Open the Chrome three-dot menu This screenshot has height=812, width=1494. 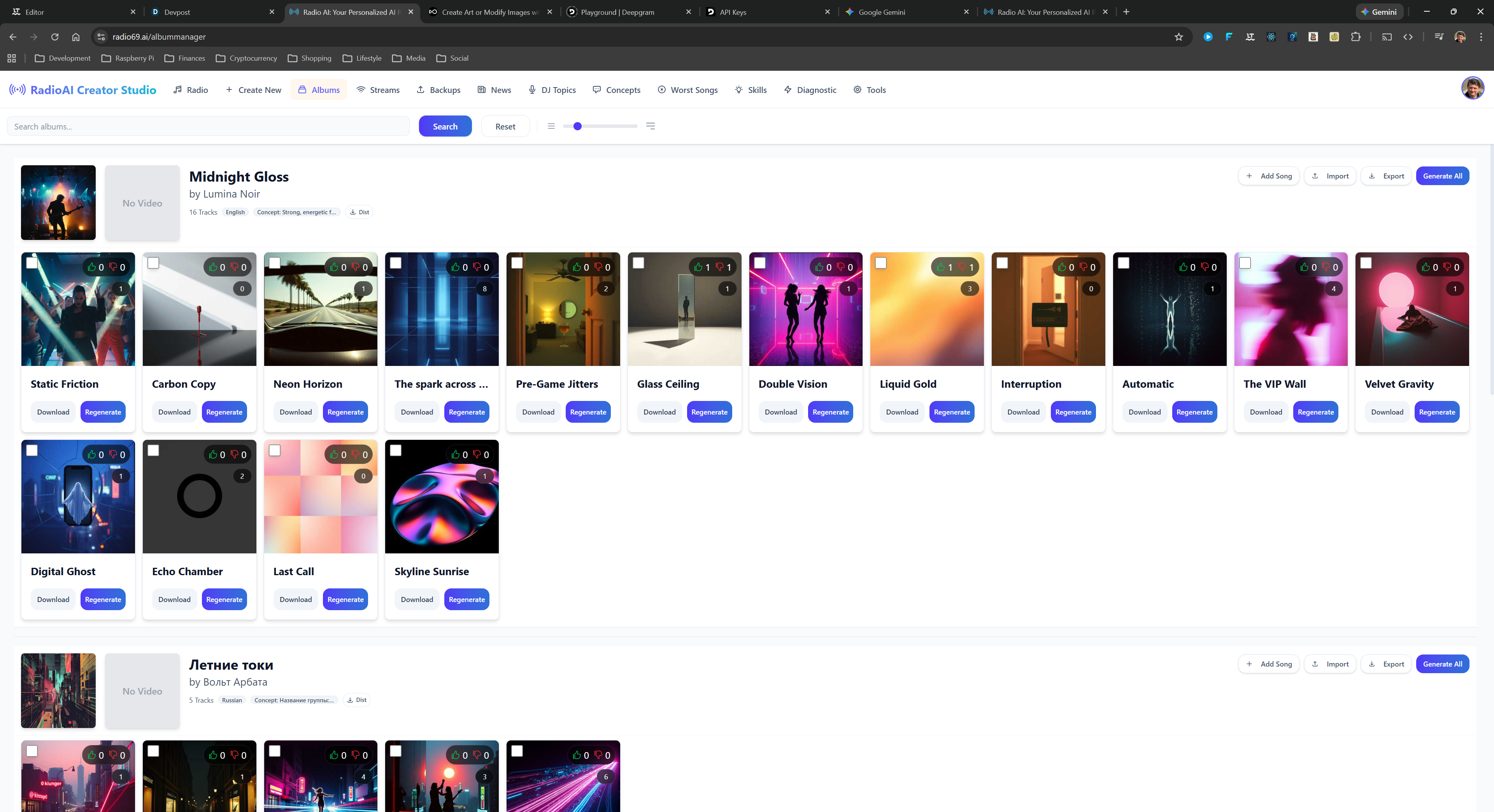click(x=1481, y=37)
